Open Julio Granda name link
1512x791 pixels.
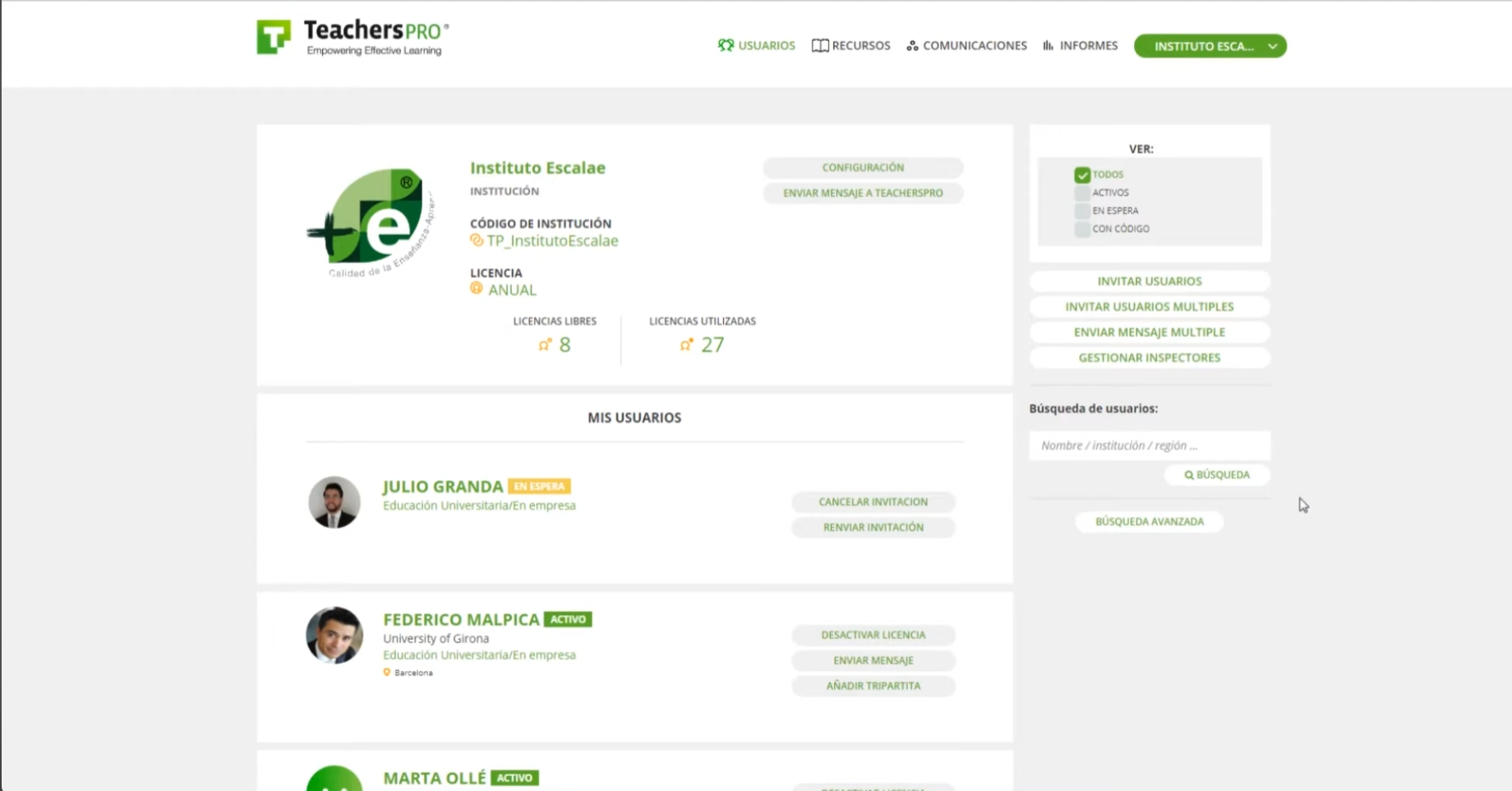pos(443,486)
